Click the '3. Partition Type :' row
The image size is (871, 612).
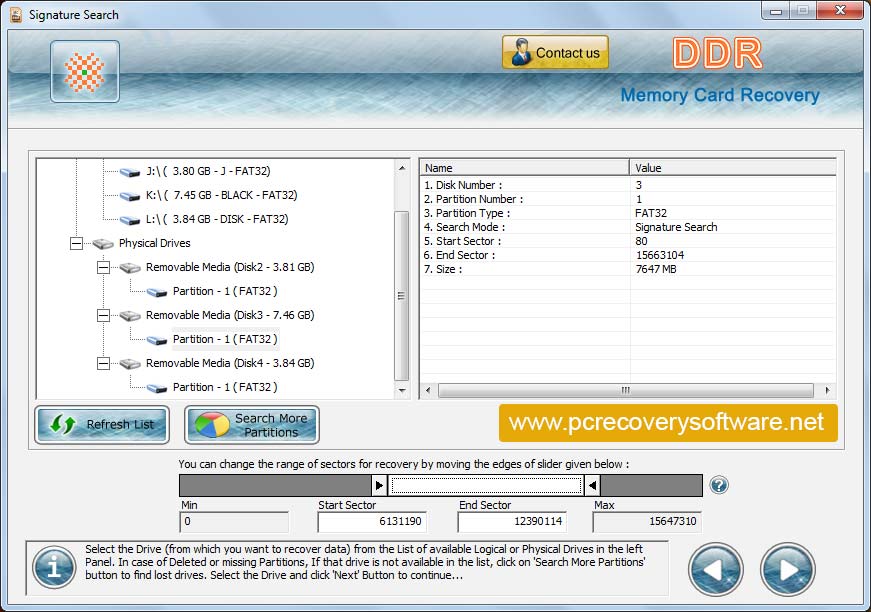click(628, 213)
